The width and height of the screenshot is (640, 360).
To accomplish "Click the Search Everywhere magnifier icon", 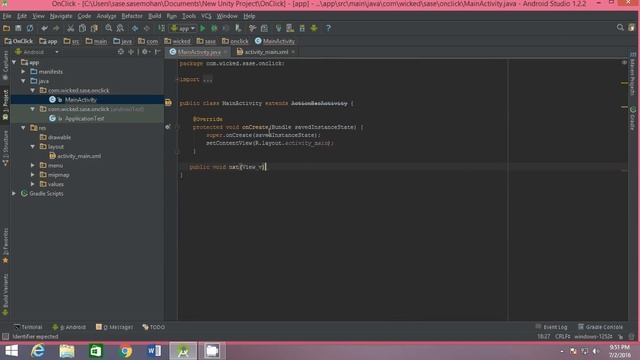I will click(620, 28).
